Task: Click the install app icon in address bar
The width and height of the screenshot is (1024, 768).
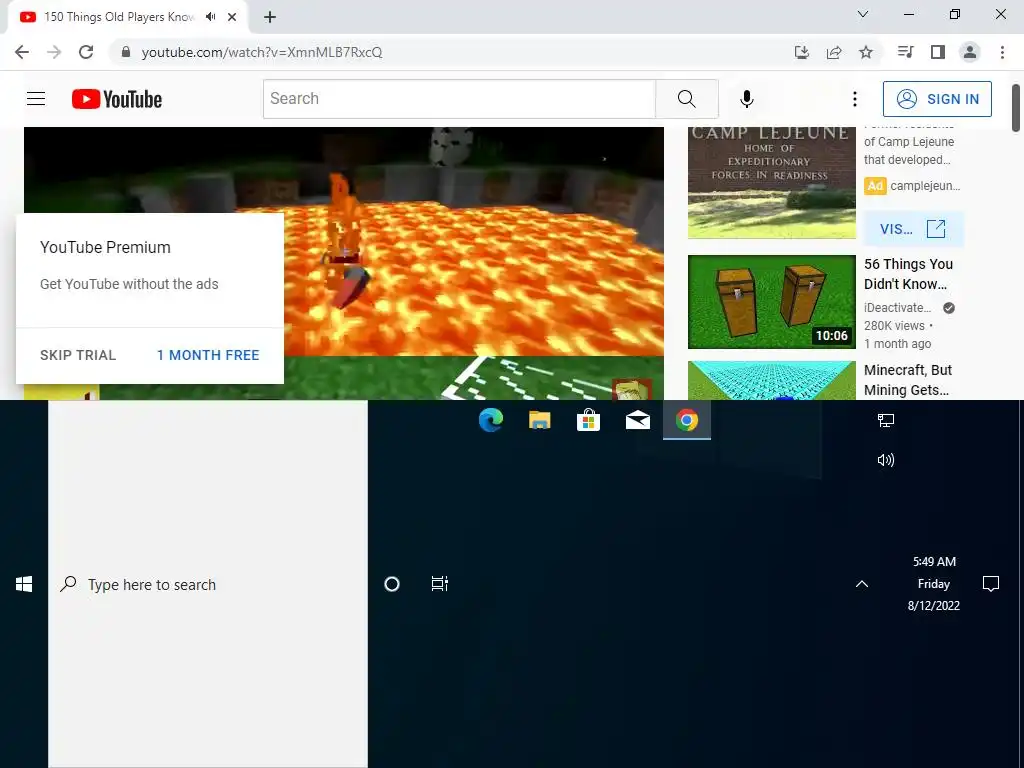Action: [802, 52]
